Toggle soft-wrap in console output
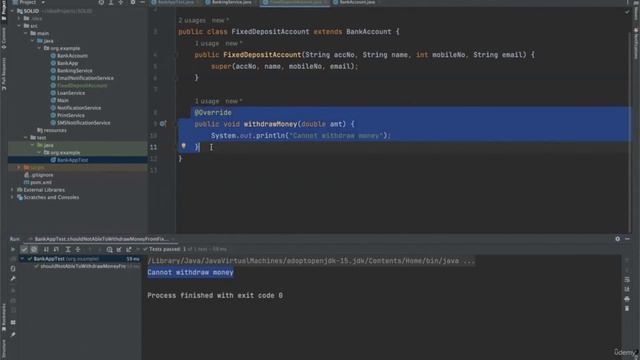Image resolution: width=640 pixels, height=360 pixels. click(627, 280)
